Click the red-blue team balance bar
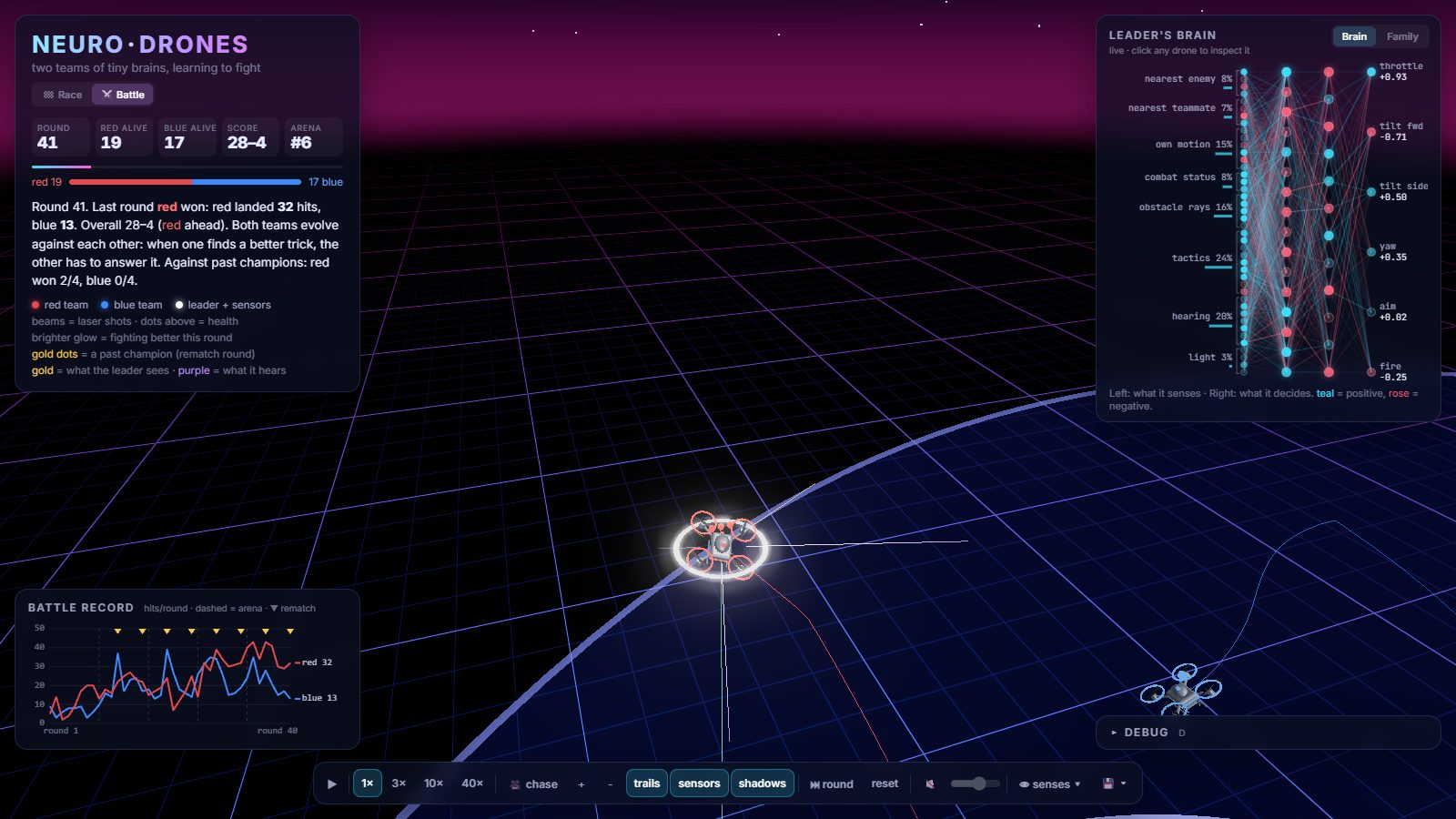Image resolution: width=1456 pixels, height=819 pixels. pyautogui.click(x=185, y=182)
